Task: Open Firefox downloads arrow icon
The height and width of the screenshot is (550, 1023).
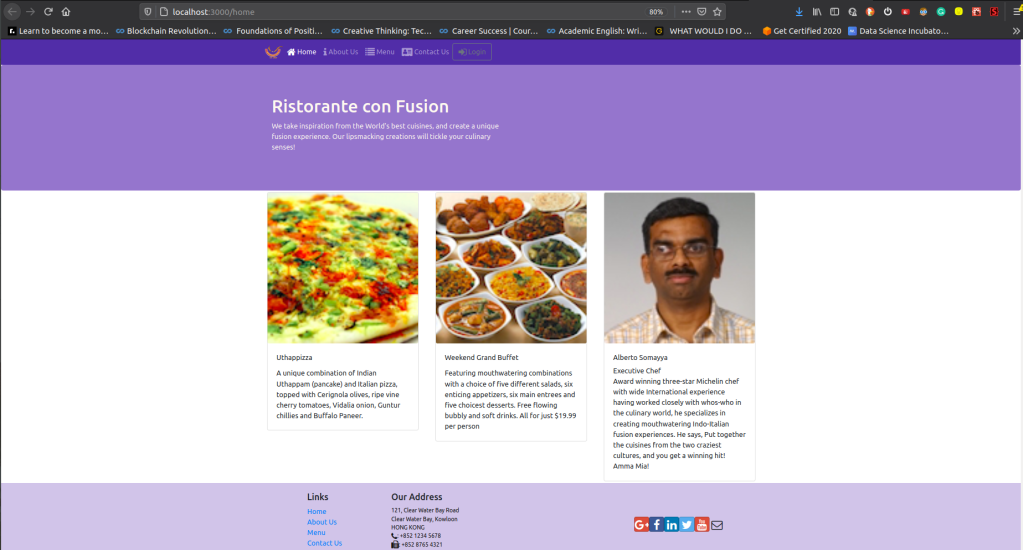Action: [x=798, y=12]
